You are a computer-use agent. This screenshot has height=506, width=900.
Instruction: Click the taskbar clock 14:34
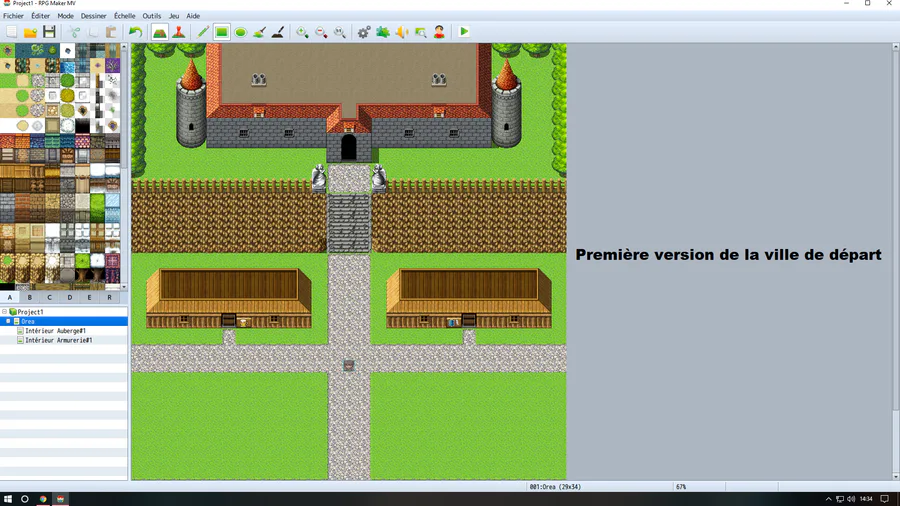click(x=866, y=499)
